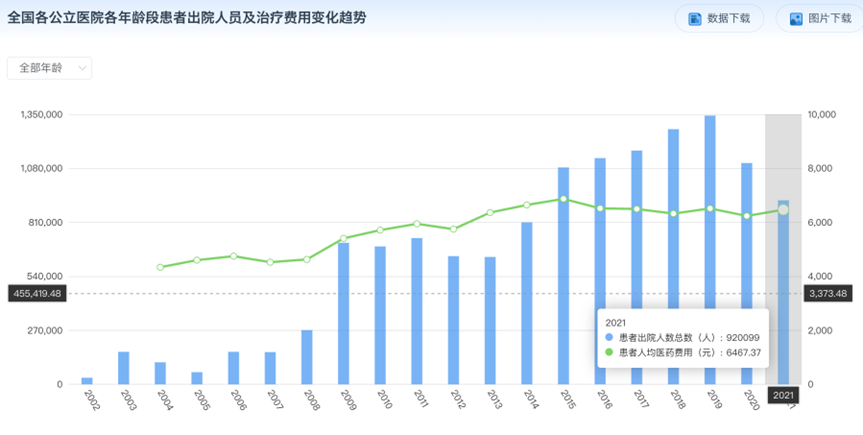Click the green line point for 2004
The width and height of the screenshot is (863, 435).
[x=160, y=267]
